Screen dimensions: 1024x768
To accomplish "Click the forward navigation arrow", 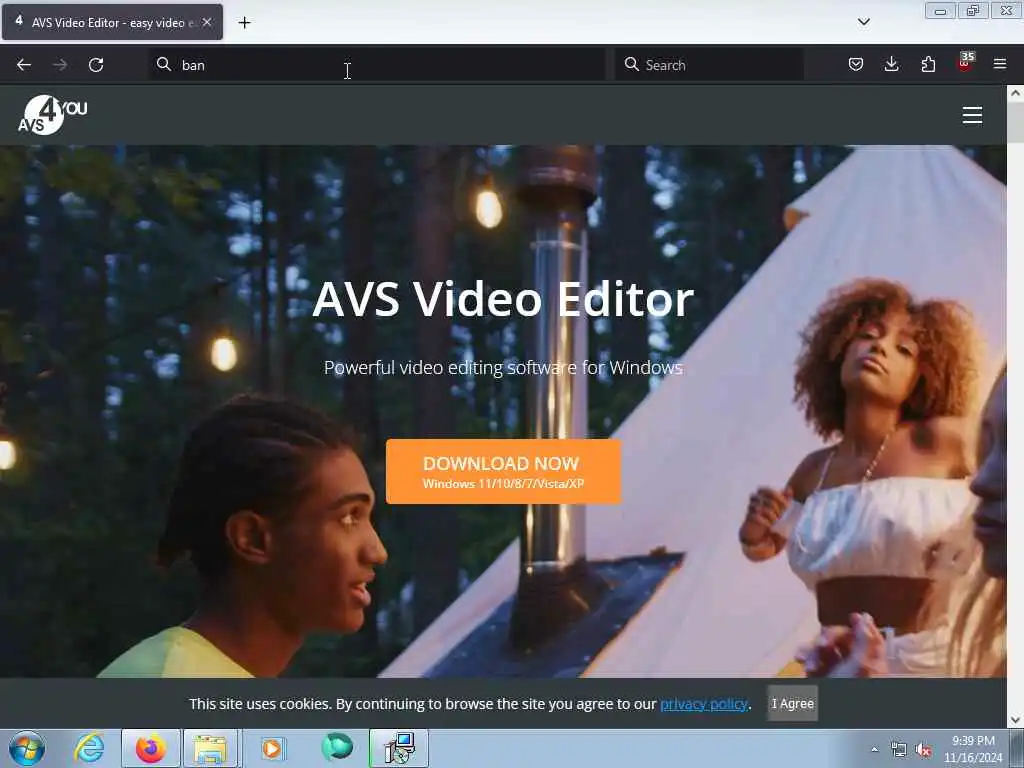I will [x=60, y=65].
